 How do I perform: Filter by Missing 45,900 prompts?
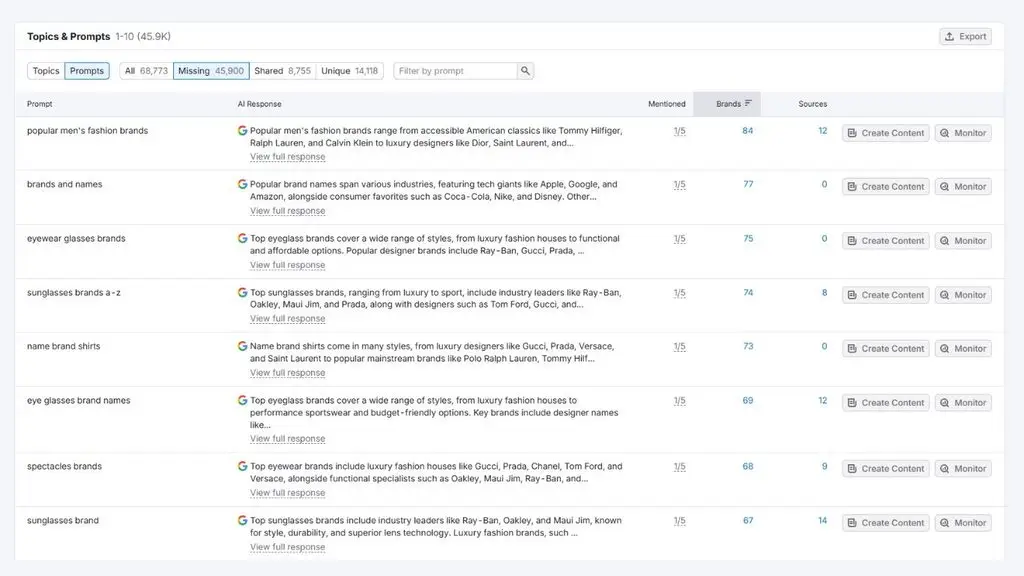pos(211,71)
